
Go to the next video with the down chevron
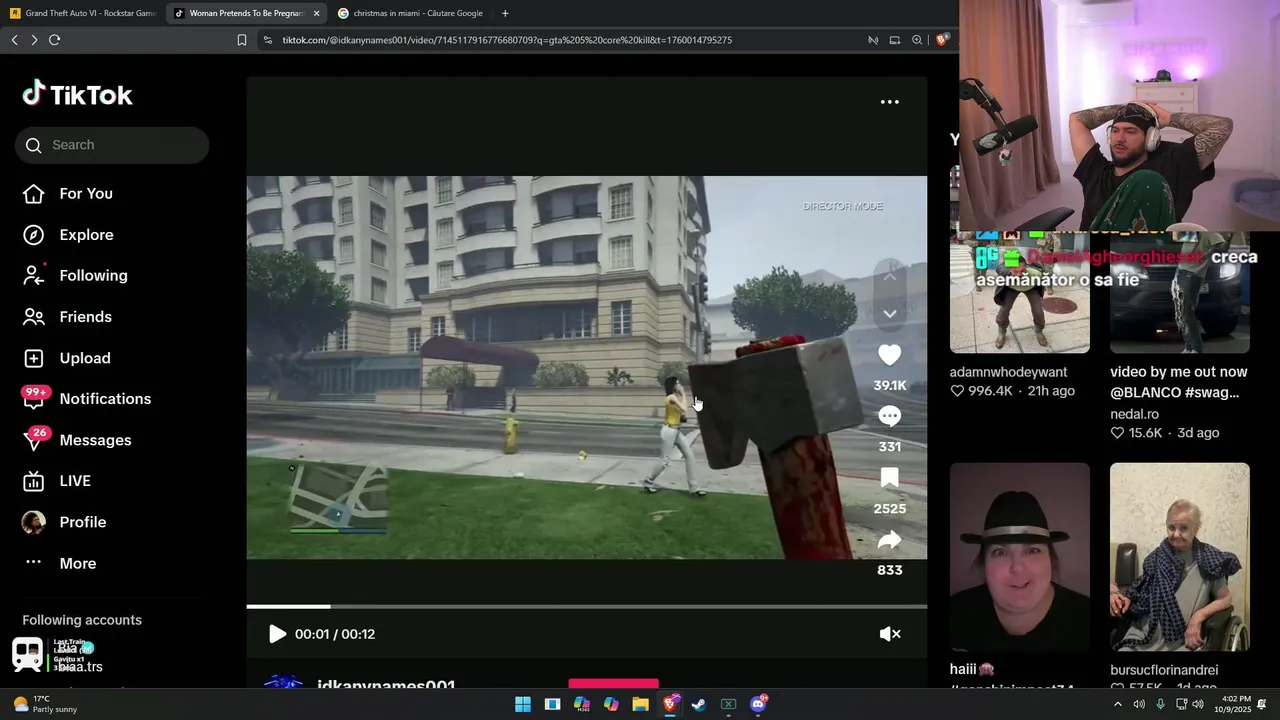[890, 314]
